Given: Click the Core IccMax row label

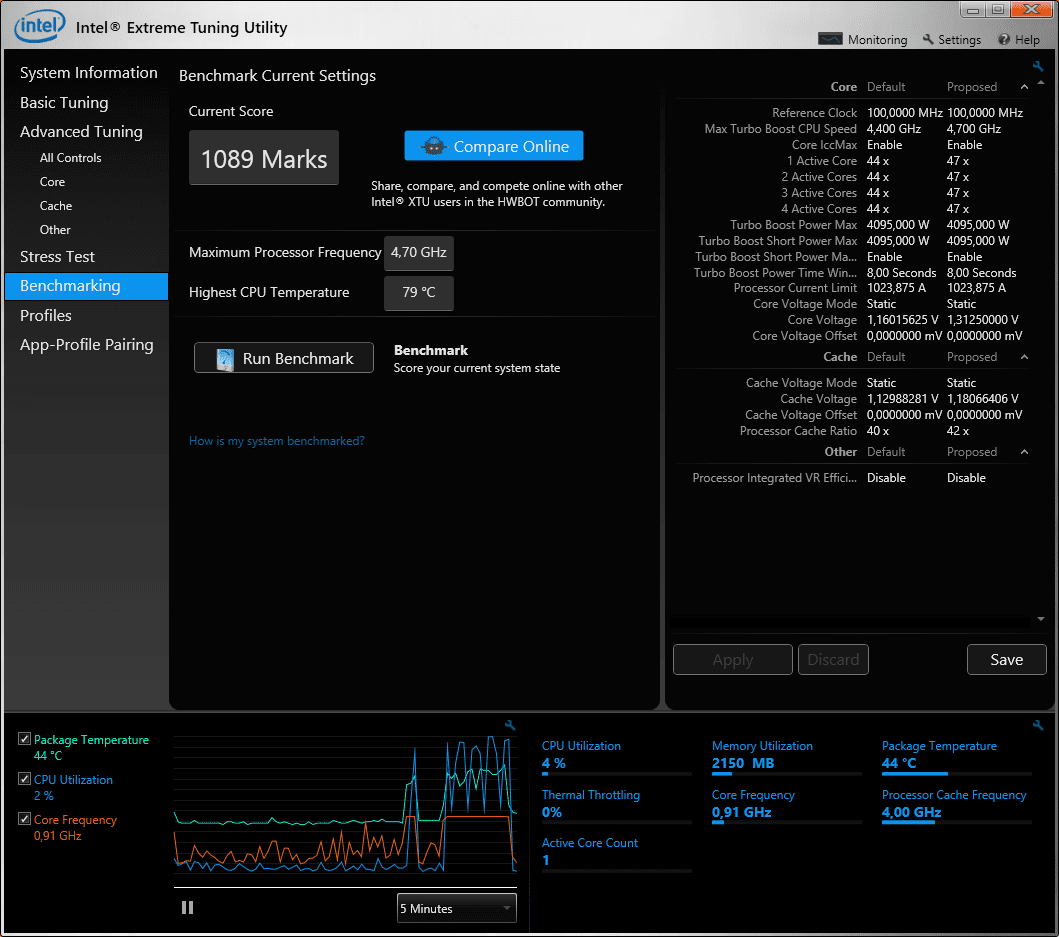Looking at the screenshot, I should point(824,145).
